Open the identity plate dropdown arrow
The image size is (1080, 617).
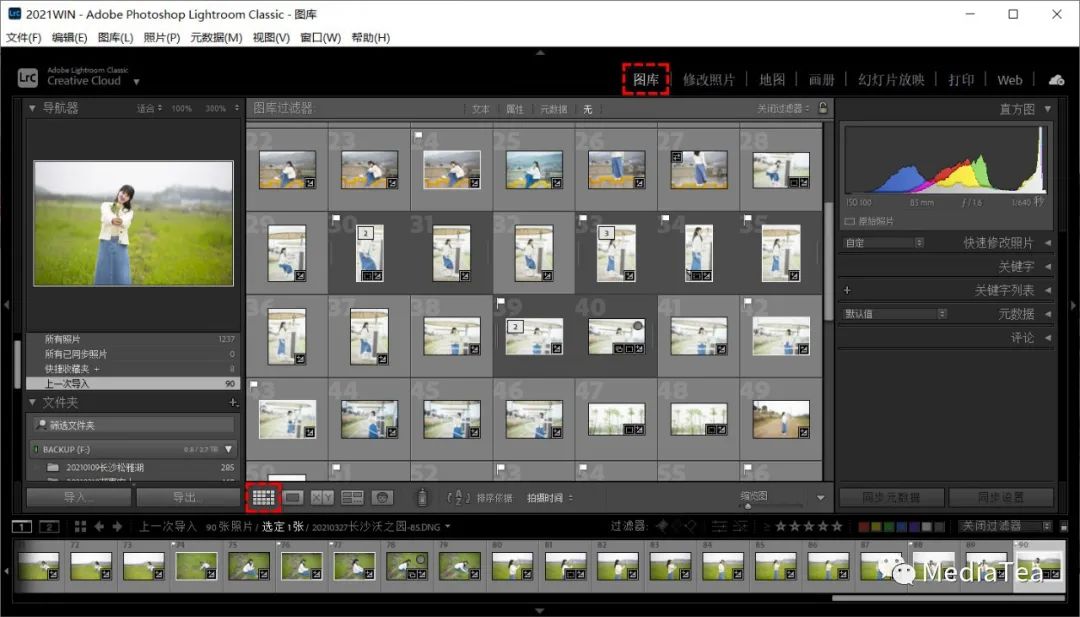click(x=136, y=81)
